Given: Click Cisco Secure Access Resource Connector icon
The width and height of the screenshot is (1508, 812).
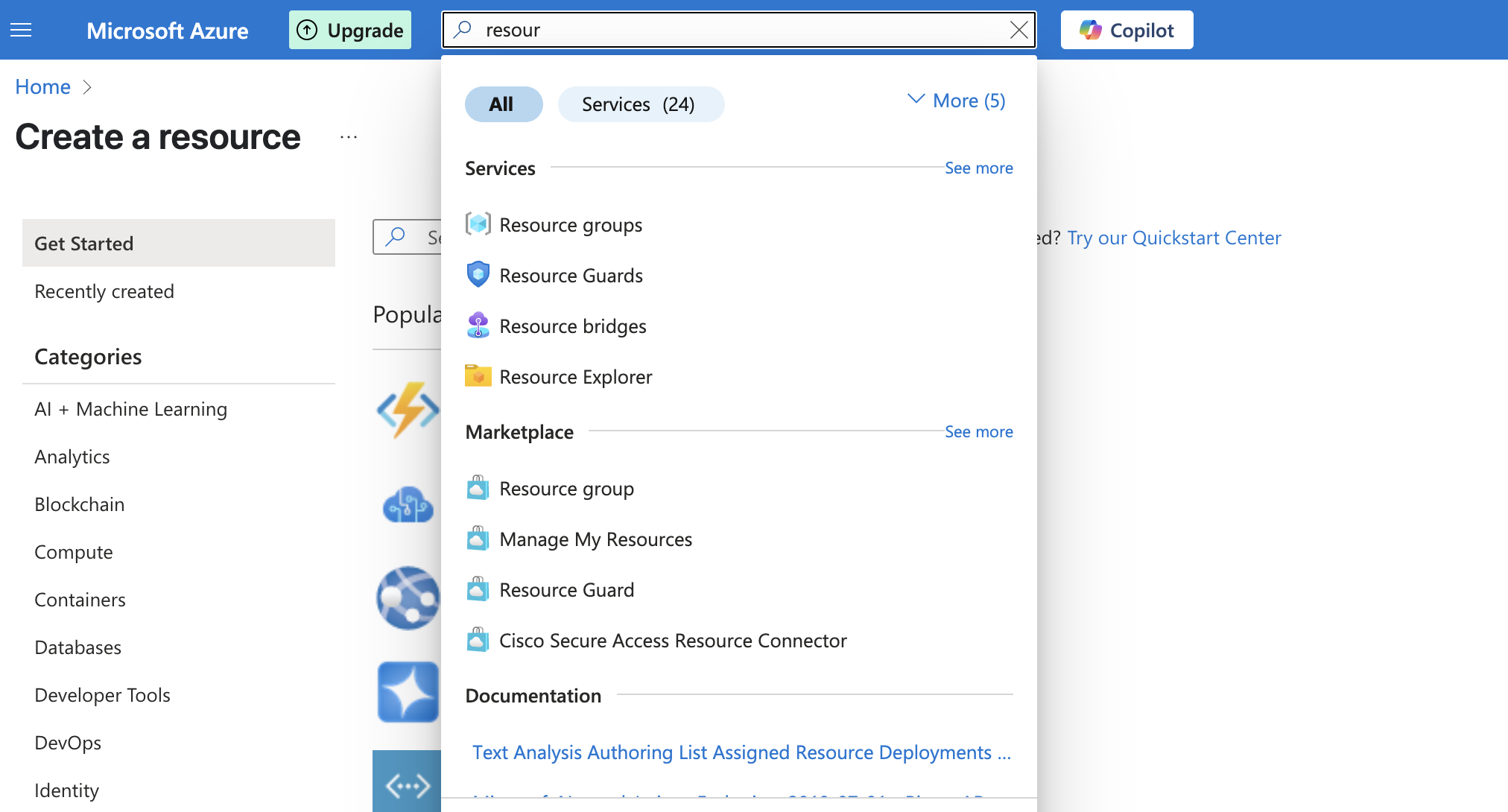Looking at the screenshot, I should point(478,640).
